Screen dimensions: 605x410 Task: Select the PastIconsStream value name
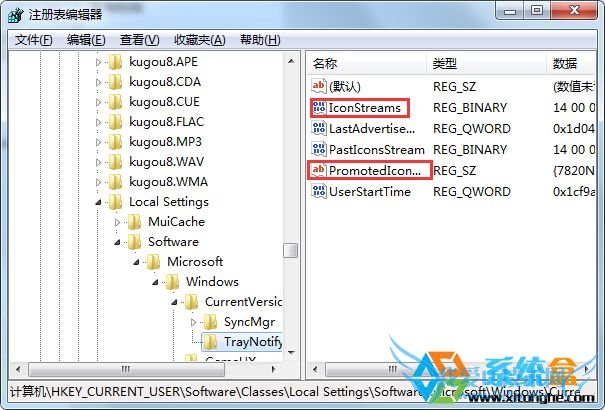pos(377,149)
